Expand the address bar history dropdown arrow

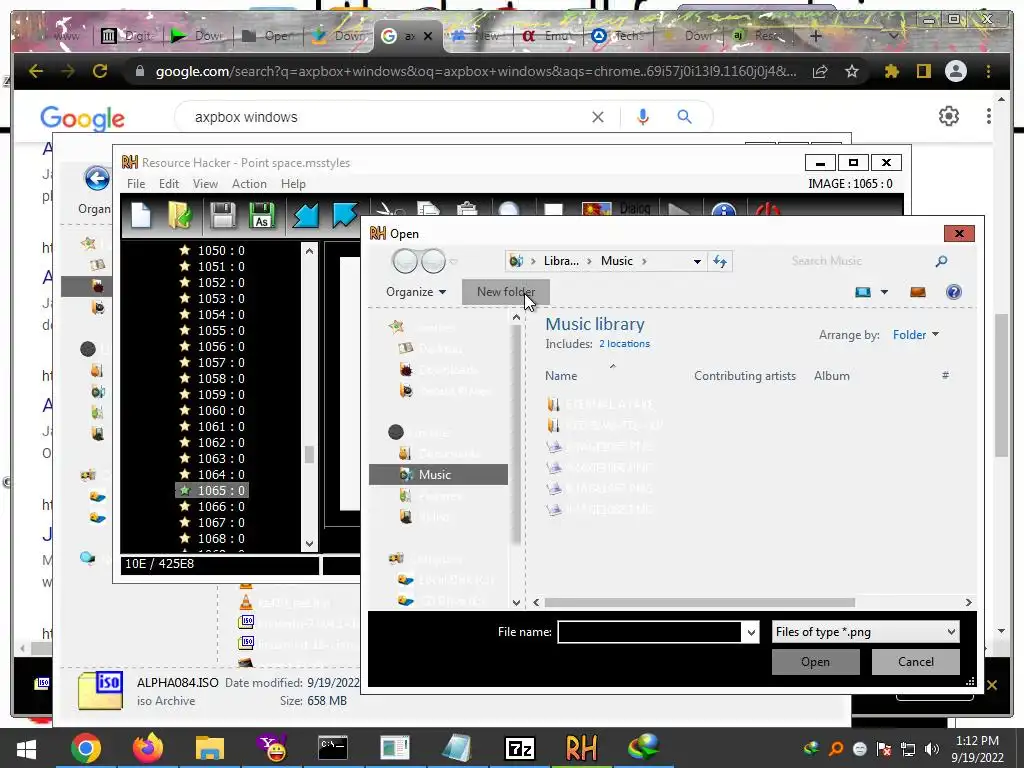[x=697, y=261]
